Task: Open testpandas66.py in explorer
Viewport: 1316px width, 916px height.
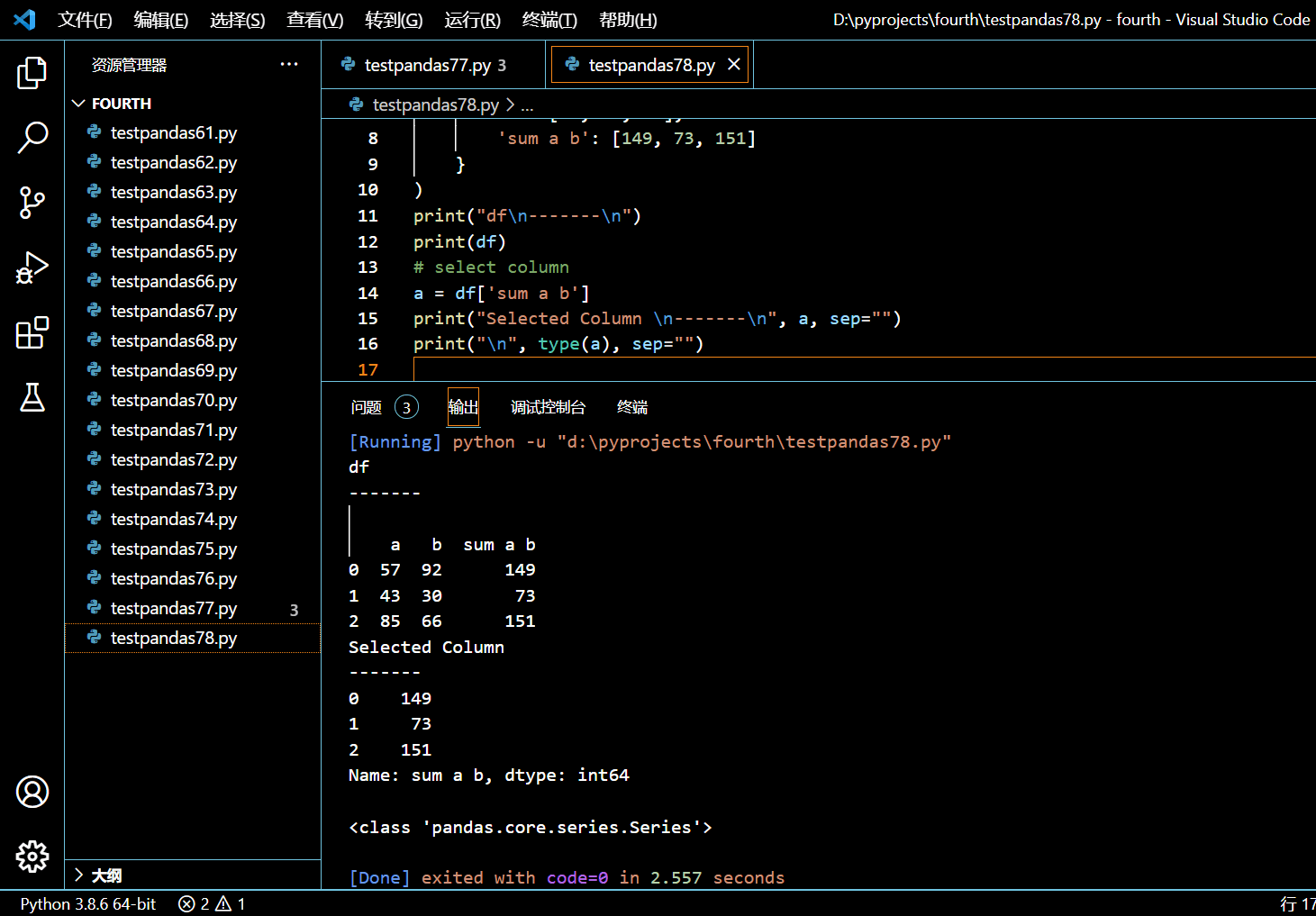Action: tap(193, 281)
